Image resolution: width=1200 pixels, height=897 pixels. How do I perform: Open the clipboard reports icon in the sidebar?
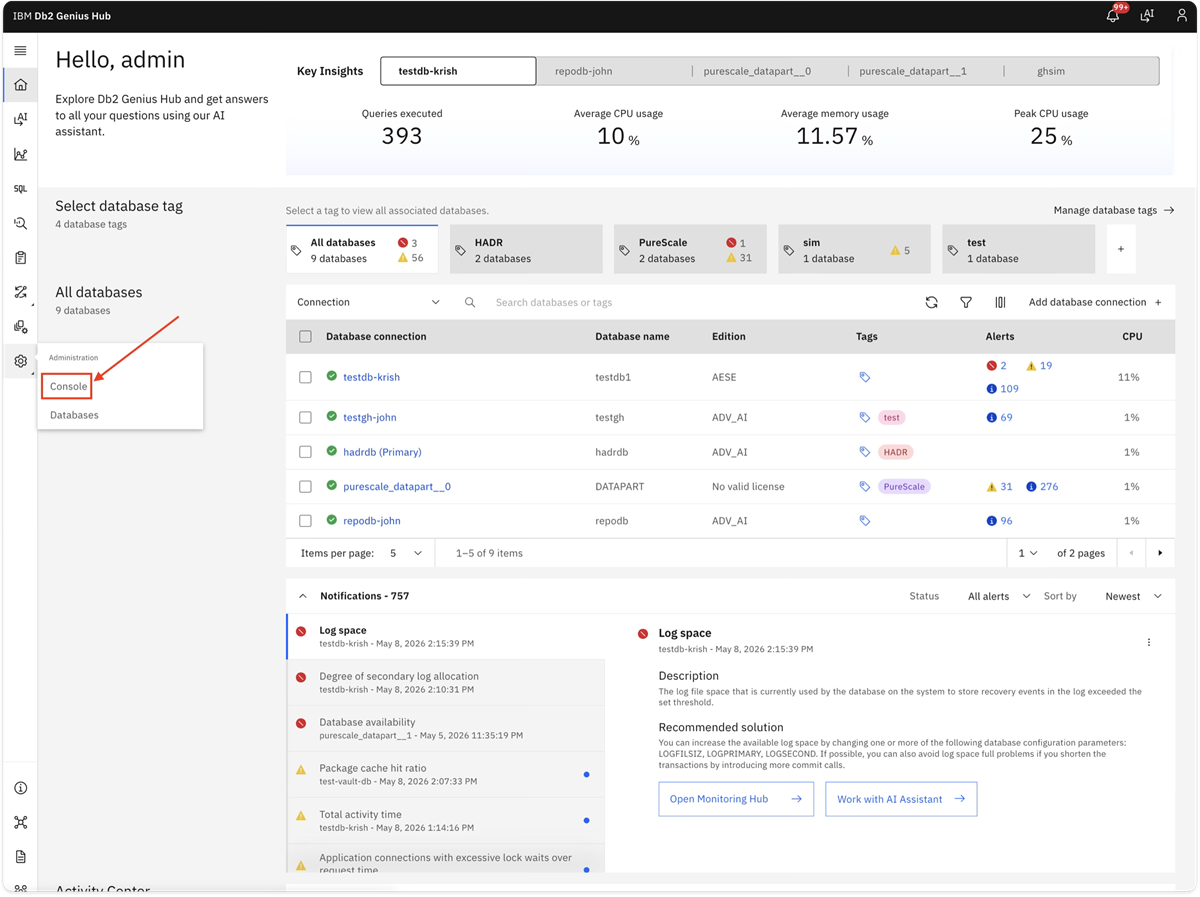point(20,258)
